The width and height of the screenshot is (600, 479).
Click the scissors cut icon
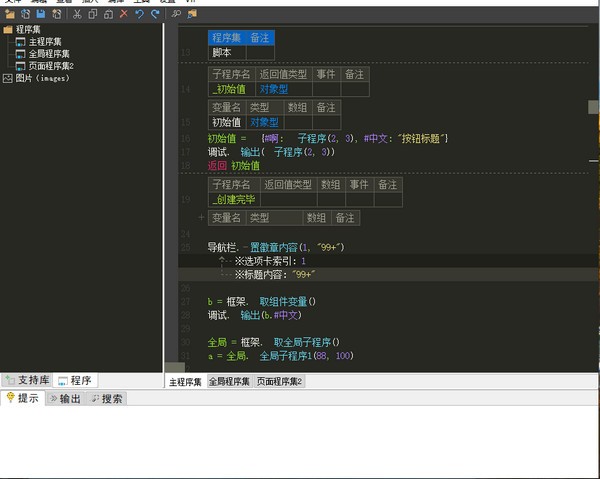(x=77, y=15)
